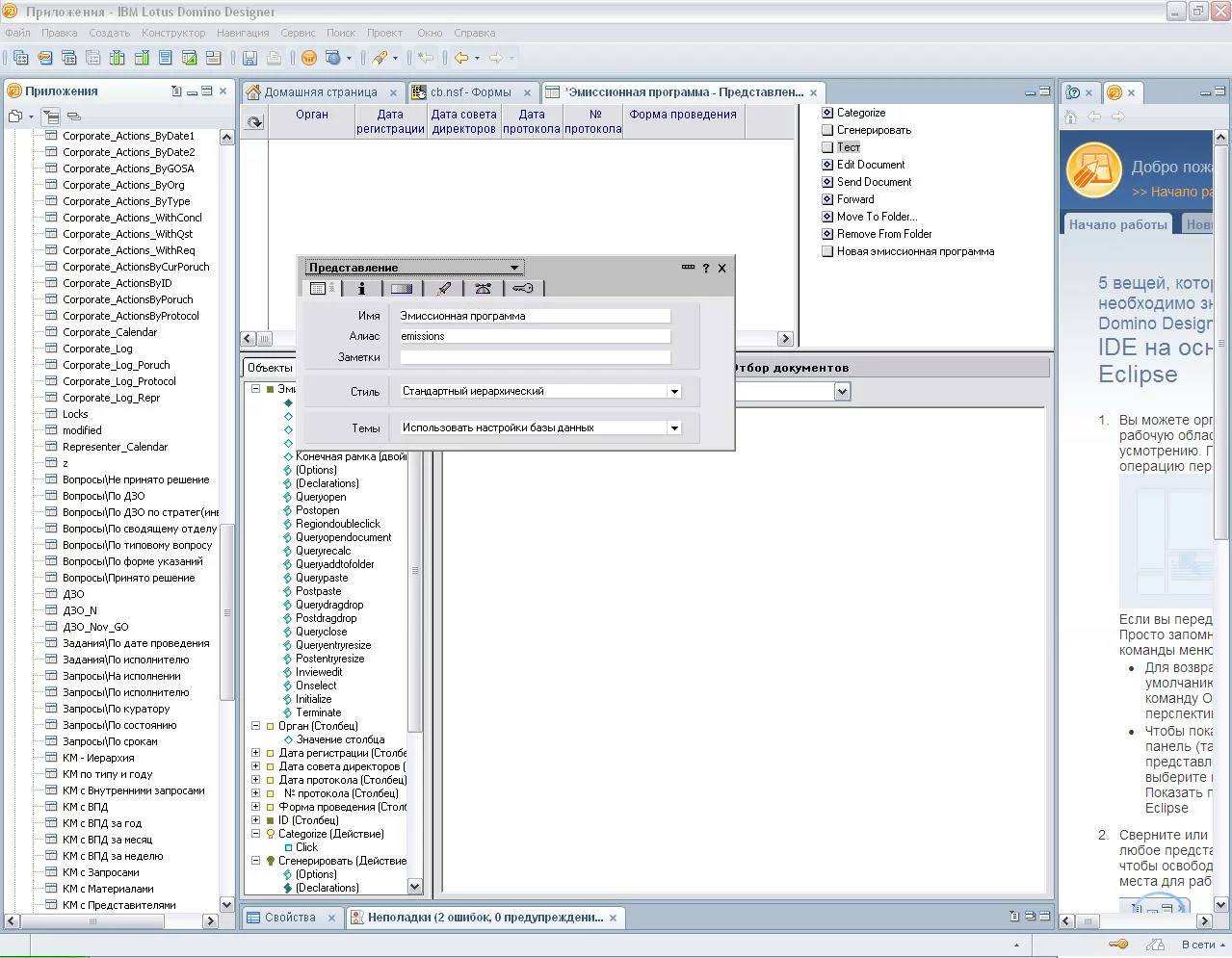Click the yellow back arrow toolbar icon
This screenshot has height=958, width=1232.
[x=461, y=58]
